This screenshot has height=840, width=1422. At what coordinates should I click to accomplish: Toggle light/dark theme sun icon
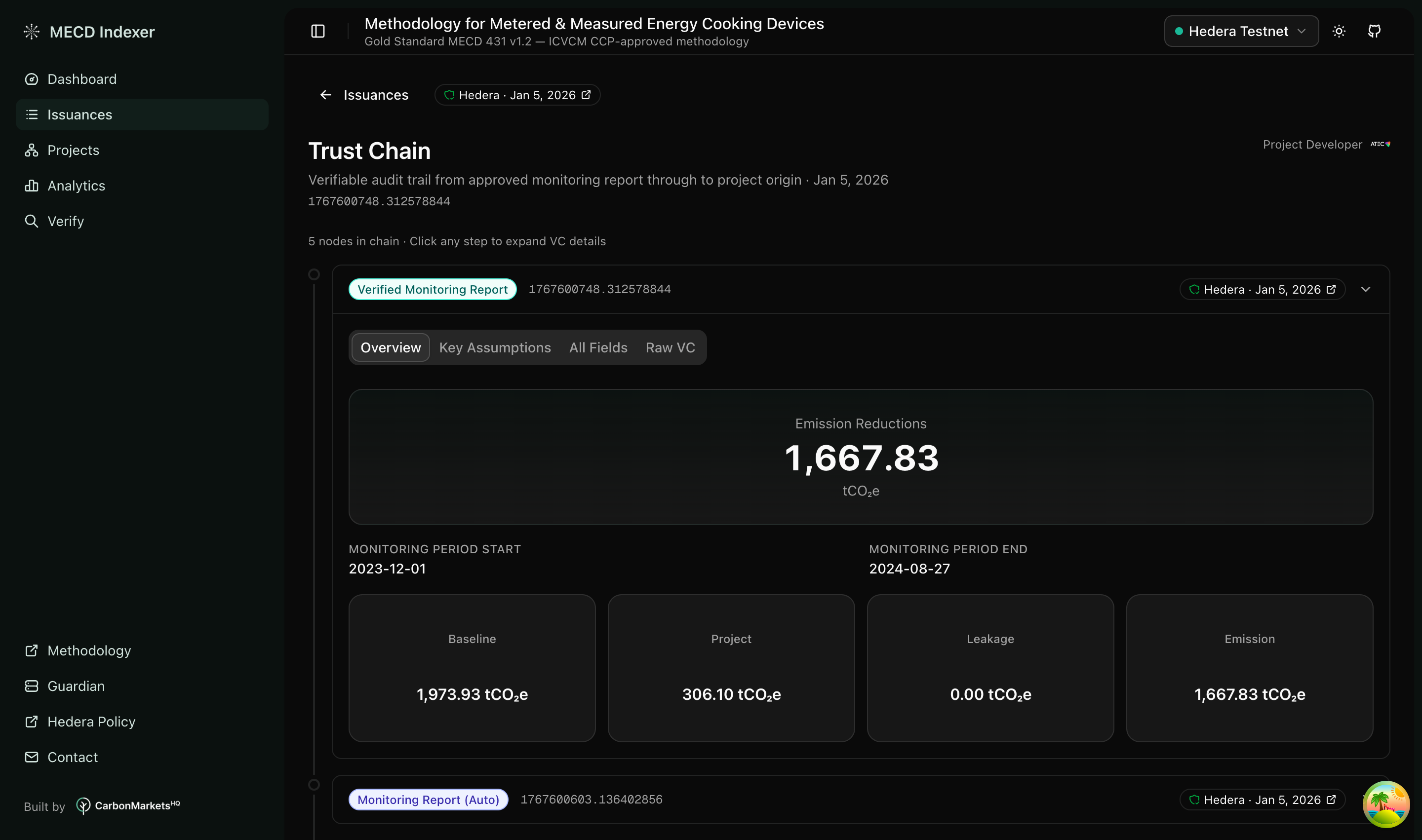(x=1339, y=31)
